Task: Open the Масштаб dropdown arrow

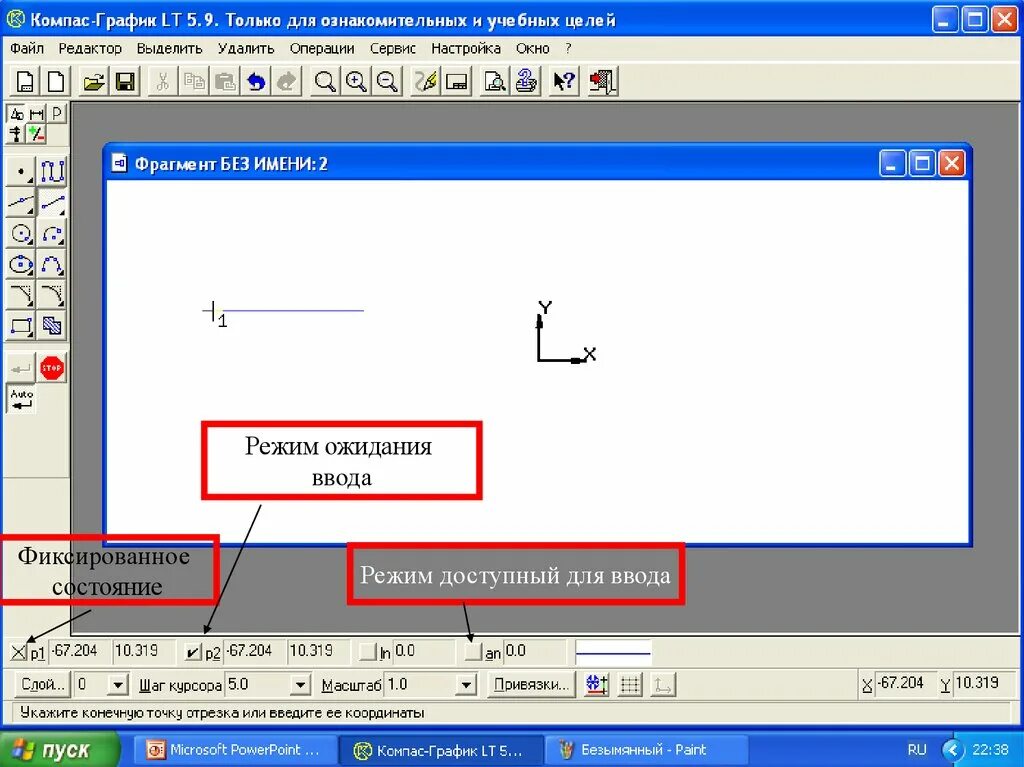Action: 466,685
